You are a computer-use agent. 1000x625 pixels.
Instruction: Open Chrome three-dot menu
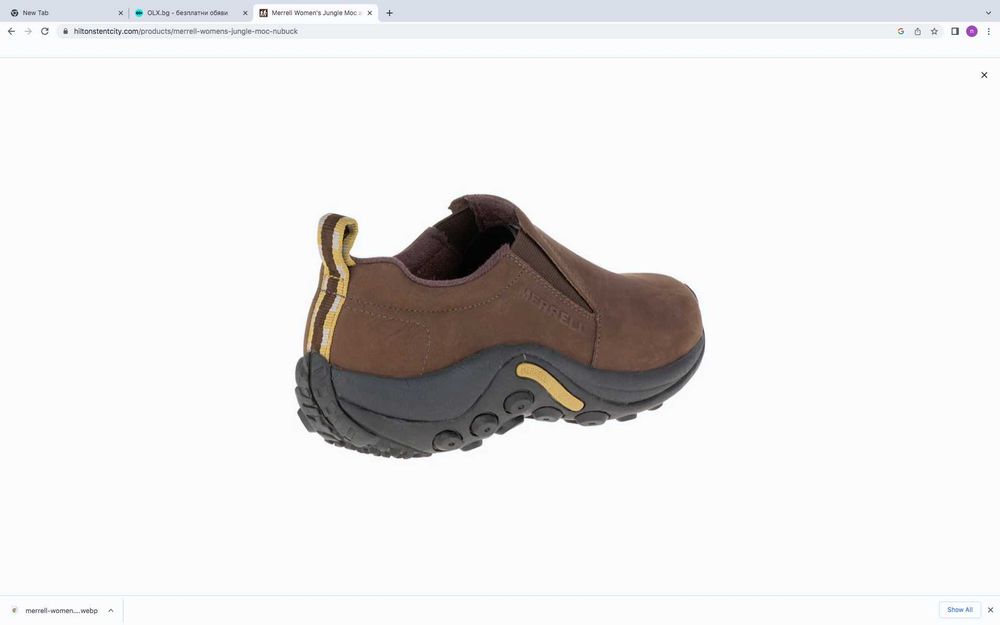click(x=989, y=31)
